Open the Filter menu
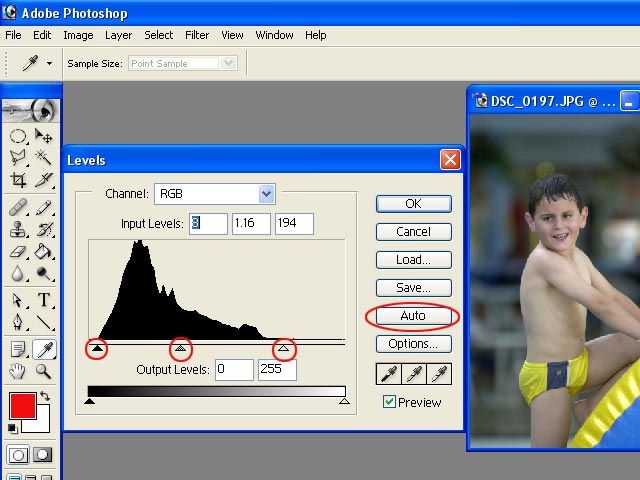Image resolution: width=640 pixels, height=480 pixels. (197, 35)
